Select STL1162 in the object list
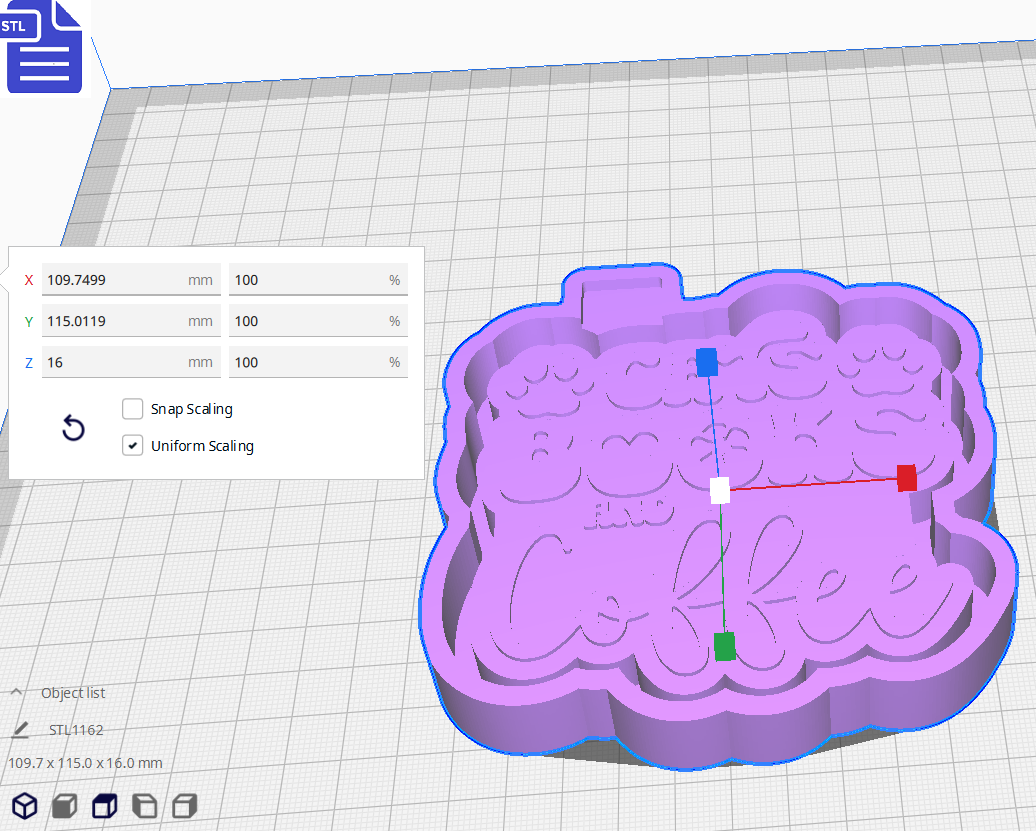 click(76, 729)
